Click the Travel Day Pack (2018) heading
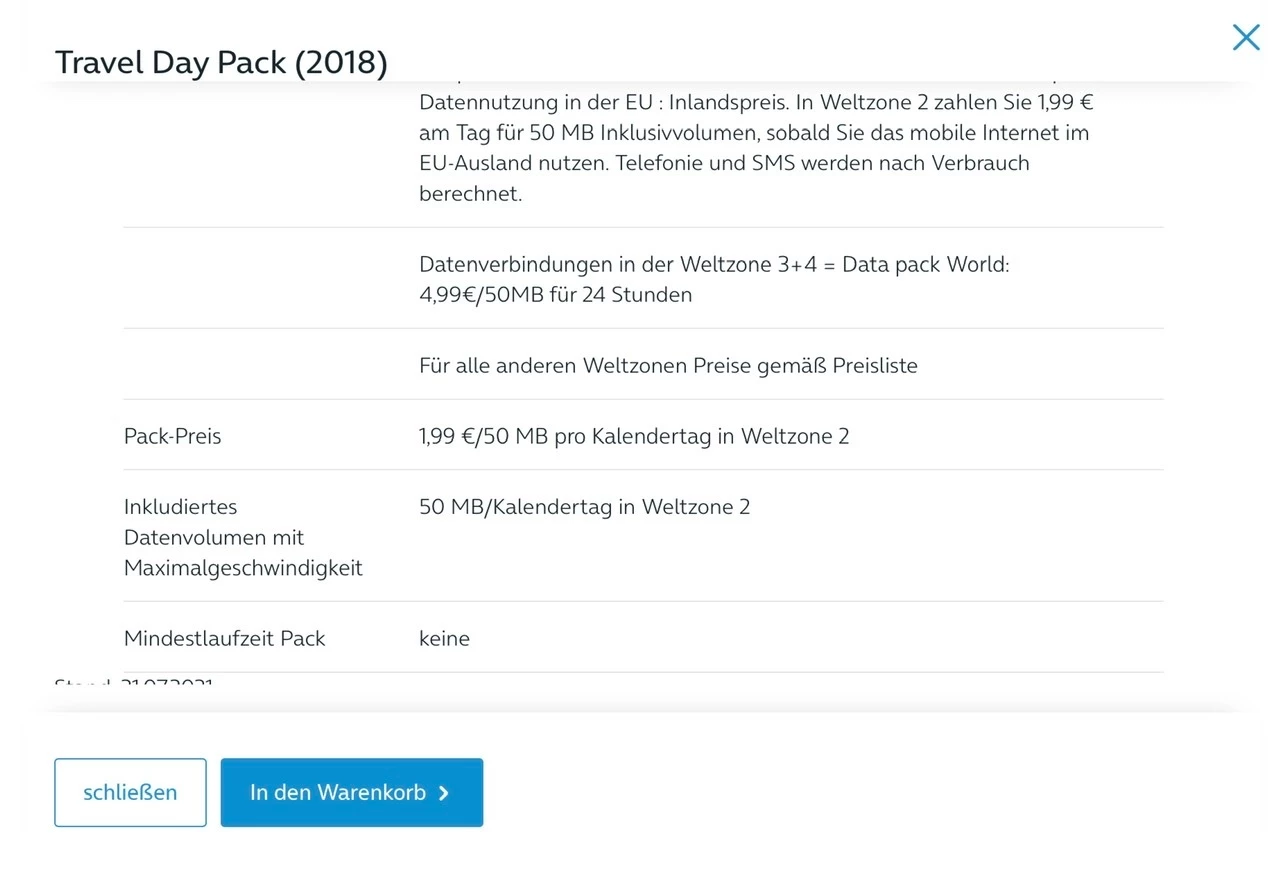 [x=221, y=62]
